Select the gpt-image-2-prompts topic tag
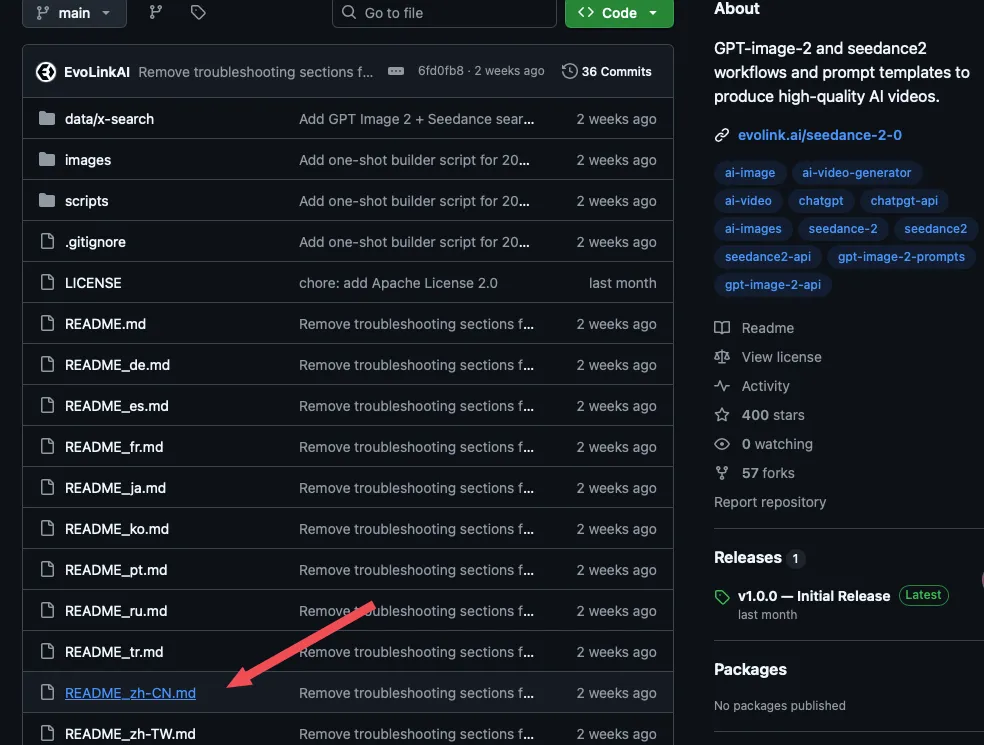984x745 pixels. tap(901, 257)
